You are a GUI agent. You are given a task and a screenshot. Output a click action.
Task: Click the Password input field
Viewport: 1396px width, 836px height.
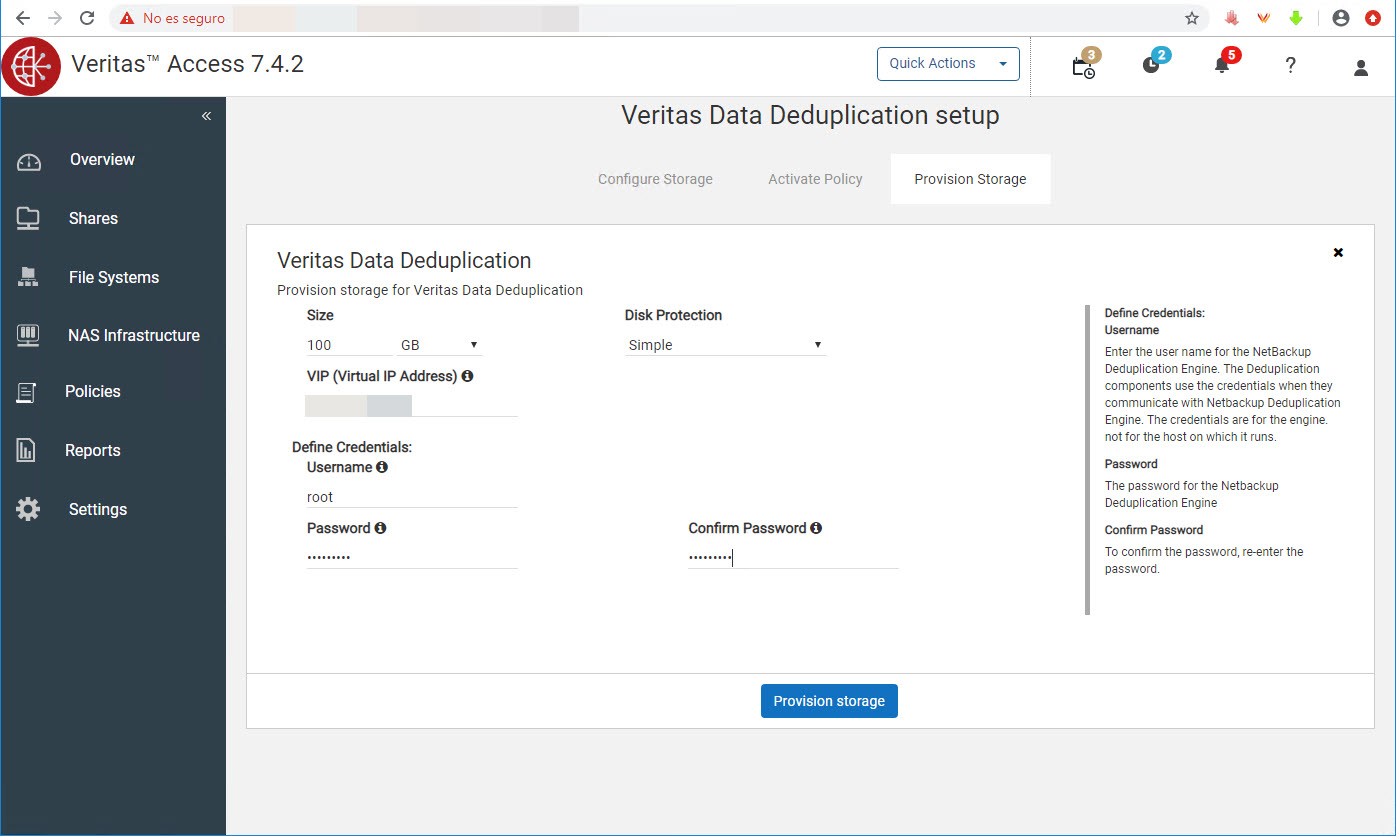(x=412, y=558)
